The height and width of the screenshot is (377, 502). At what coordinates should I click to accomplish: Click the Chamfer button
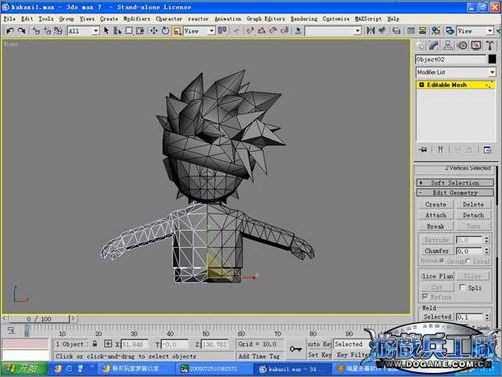point(436,251)
